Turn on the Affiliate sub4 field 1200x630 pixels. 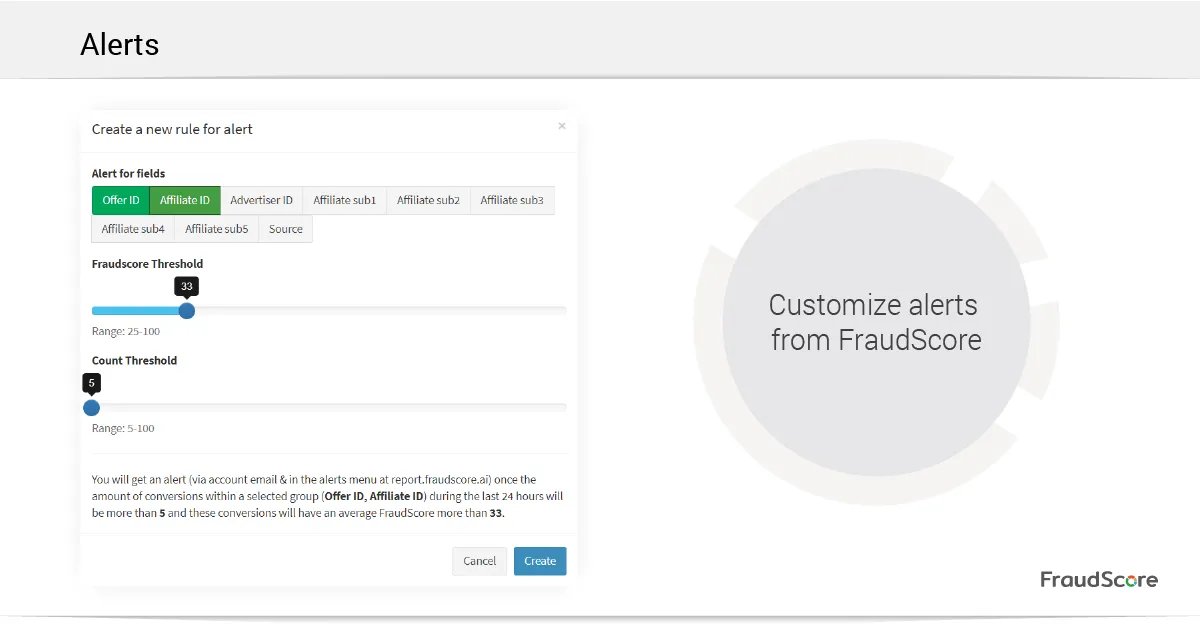133,229
